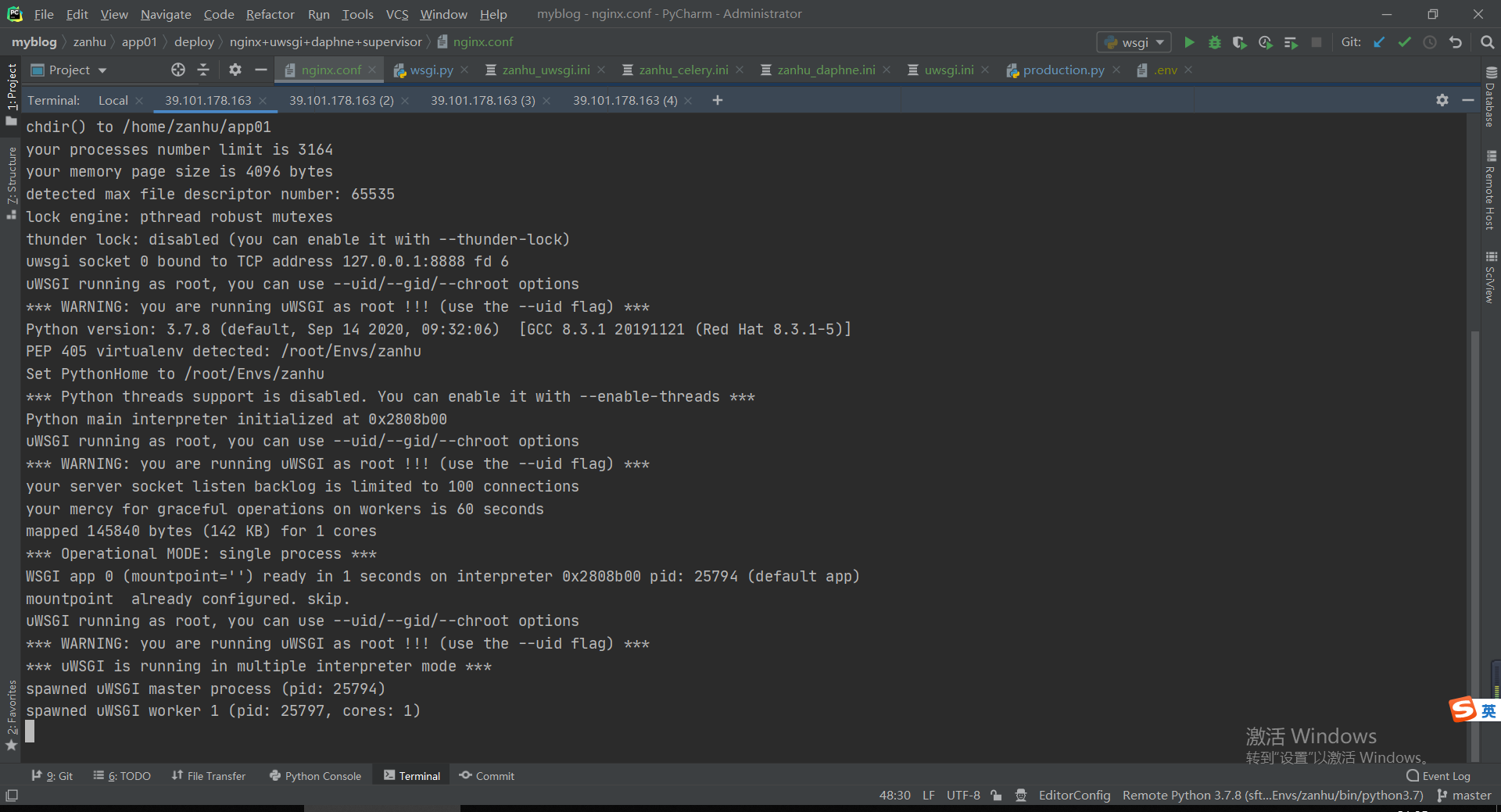Close the nginx.conf editor tab
1501x812 pixels.
tap(372, 70)
